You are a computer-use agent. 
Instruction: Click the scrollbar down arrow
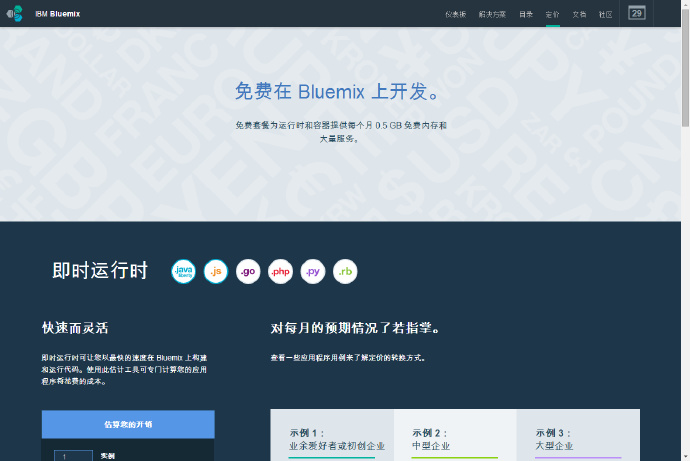click(x=685, y=457)
